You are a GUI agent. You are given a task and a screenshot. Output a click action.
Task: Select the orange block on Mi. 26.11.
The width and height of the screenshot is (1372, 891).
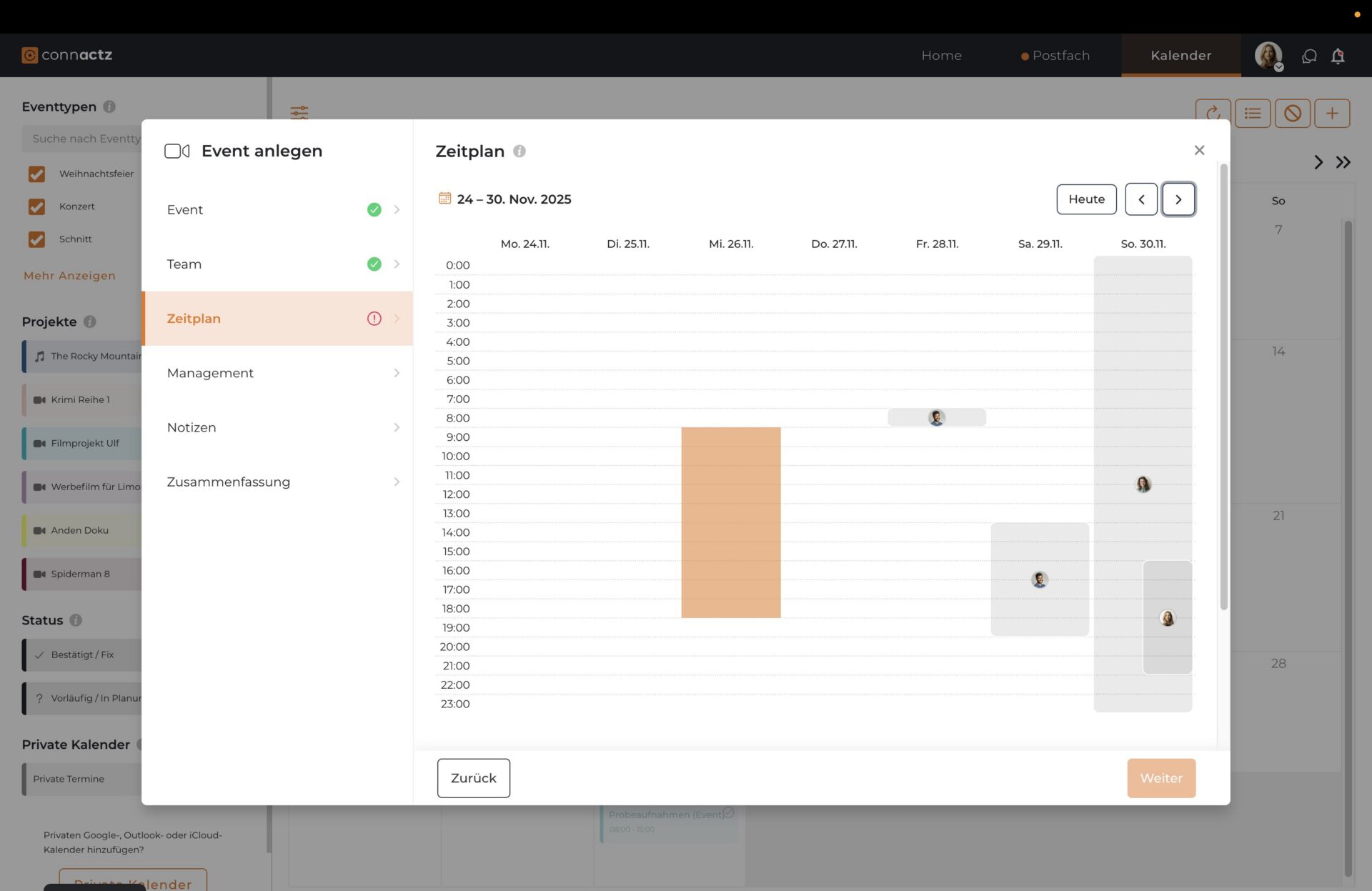(730, 522)
